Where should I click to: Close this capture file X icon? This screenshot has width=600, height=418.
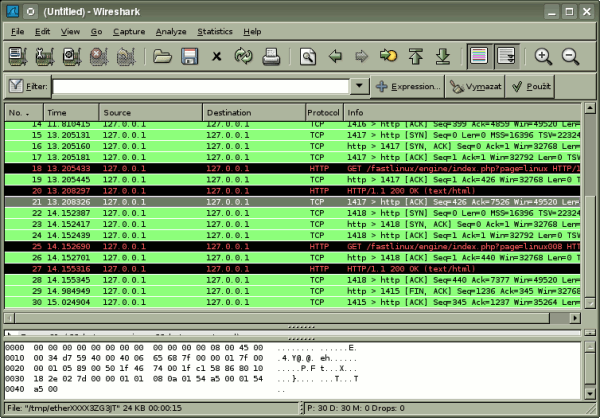[217, 57]
